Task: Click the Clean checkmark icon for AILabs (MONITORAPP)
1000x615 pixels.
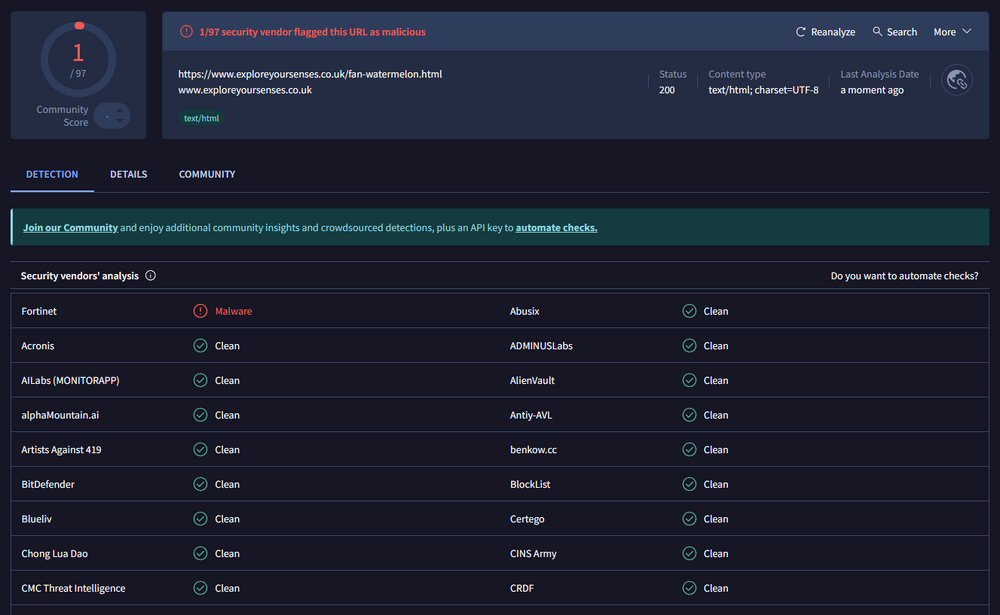Action: [200, 380]
